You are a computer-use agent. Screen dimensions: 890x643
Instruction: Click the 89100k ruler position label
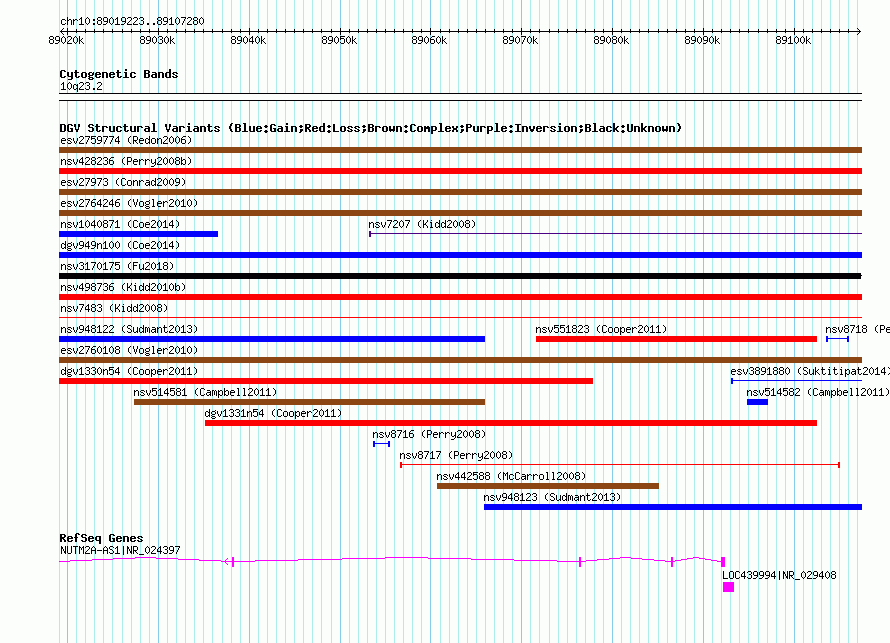[x=793, y=40]
